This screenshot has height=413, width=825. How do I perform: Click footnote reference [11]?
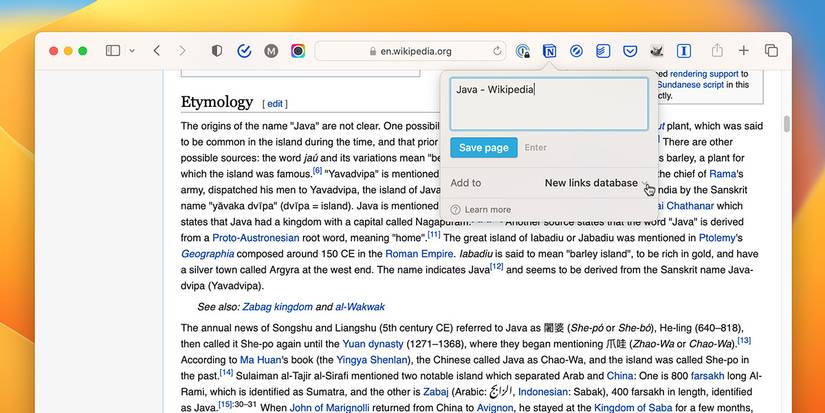pos(434,235)
